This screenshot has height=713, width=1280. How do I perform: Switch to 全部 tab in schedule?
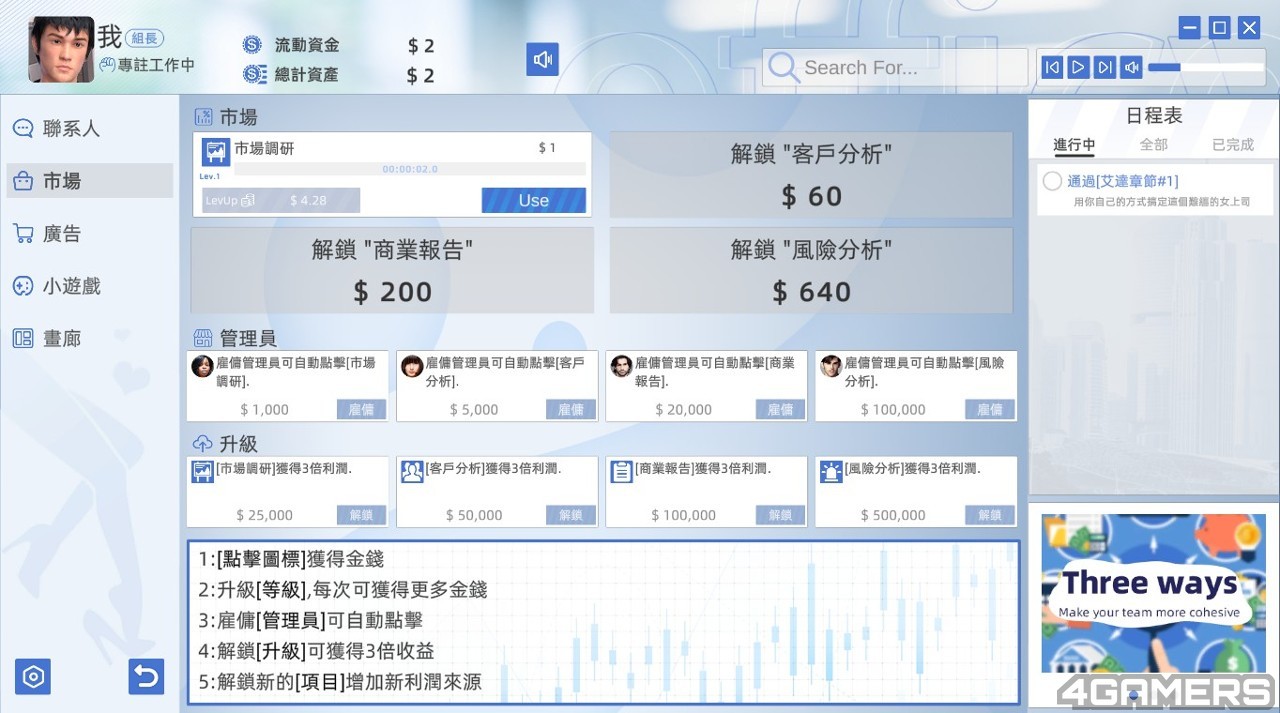click(1153, 145)
